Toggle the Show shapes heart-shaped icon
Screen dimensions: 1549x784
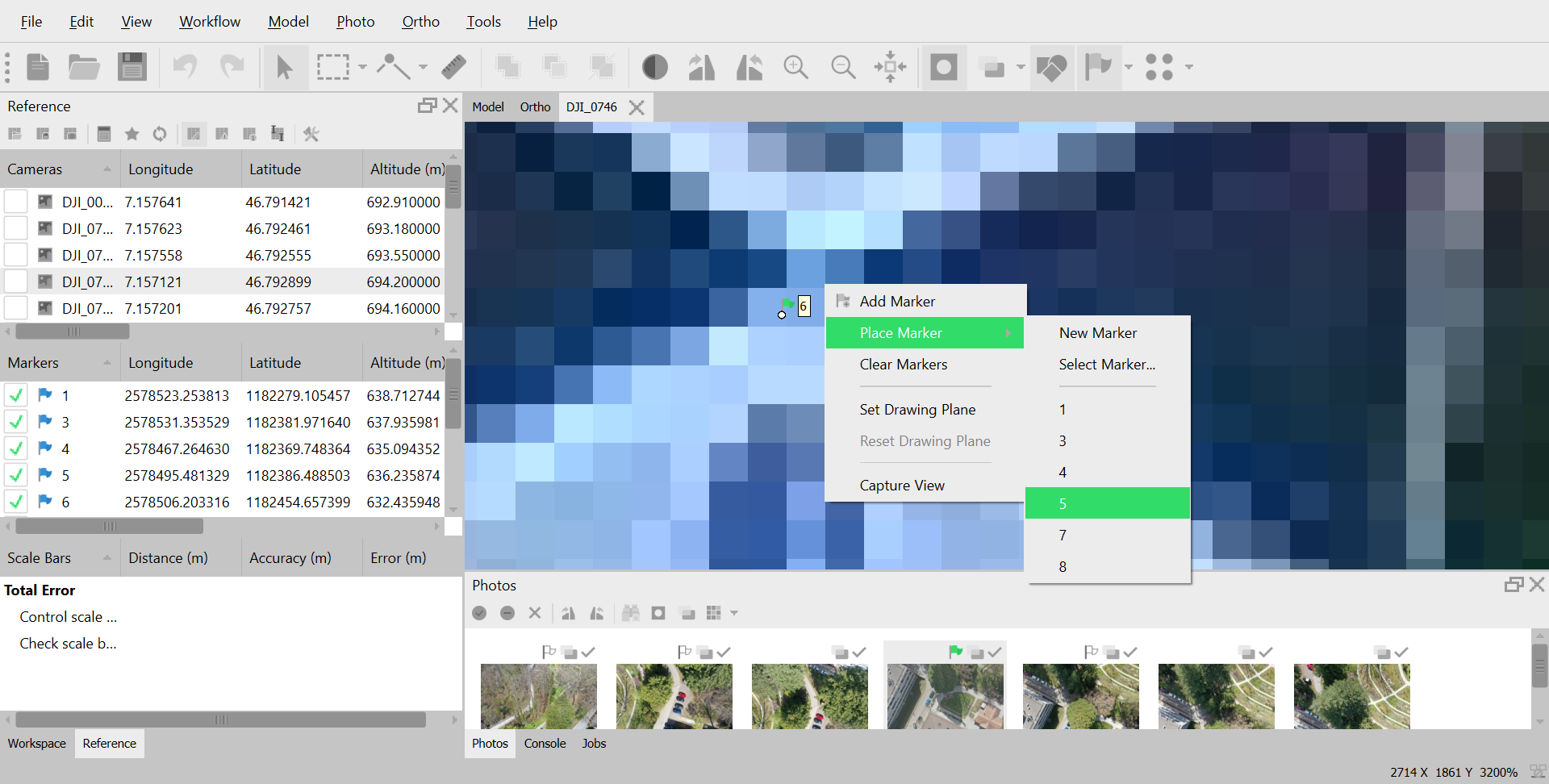pyautogui.click(x=1051, y=67)
